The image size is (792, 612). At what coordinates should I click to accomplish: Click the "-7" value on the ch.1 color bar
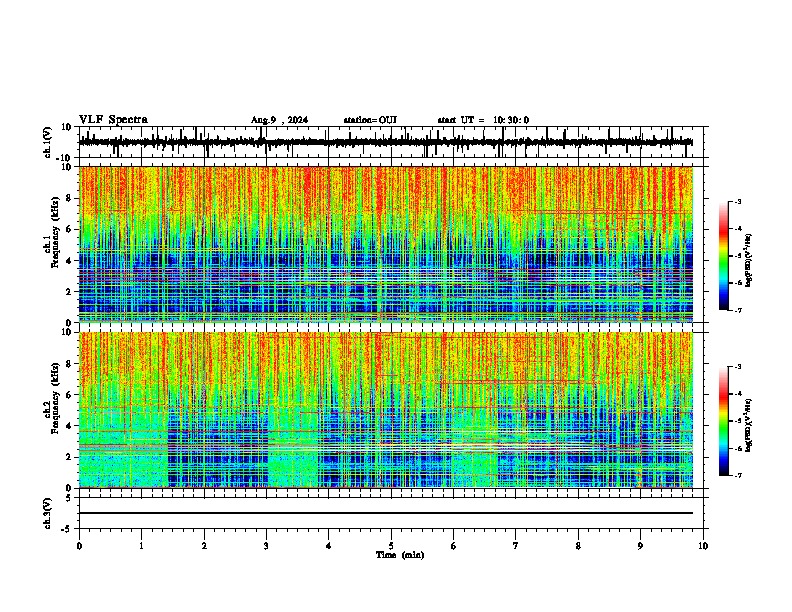[738, 310]
